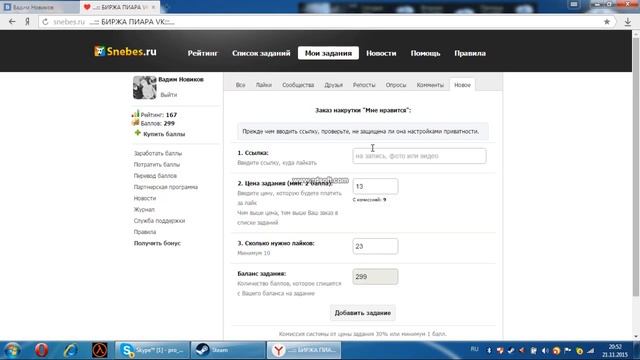Open Half-Life lambda icon in taskbar
640x360 pixels.
click(100, 350)
